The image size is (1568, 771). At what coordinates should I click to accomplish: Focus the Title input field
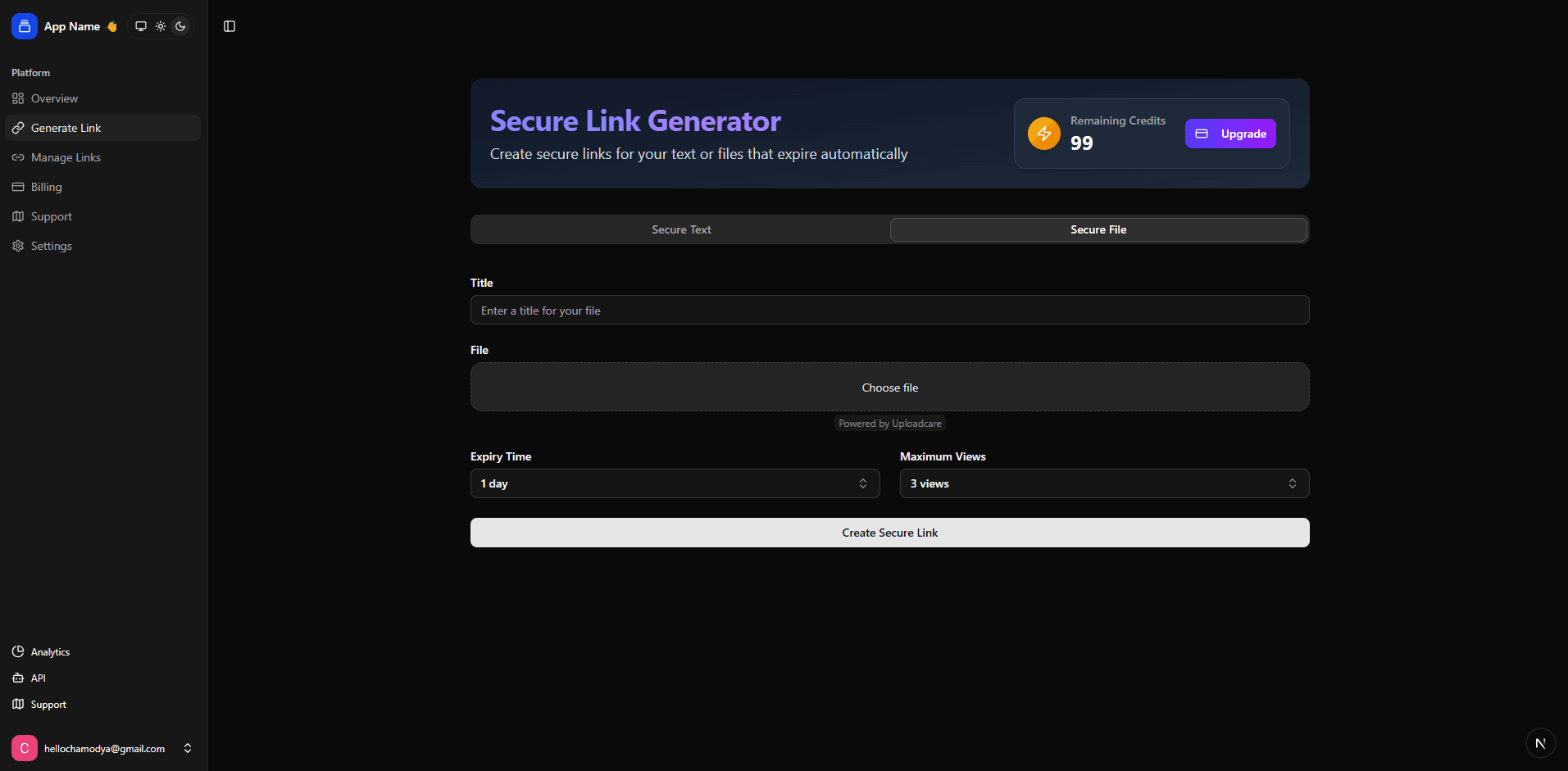[x=890, y=310]
